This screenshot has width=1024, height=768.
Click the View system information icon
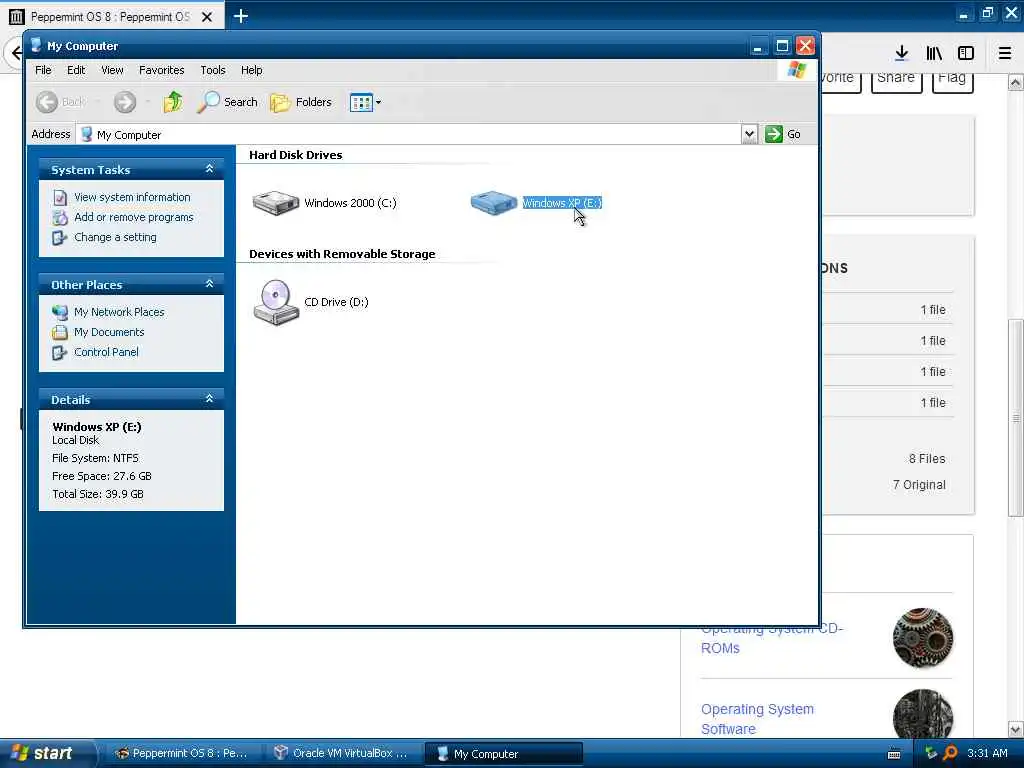click(59, 197)
